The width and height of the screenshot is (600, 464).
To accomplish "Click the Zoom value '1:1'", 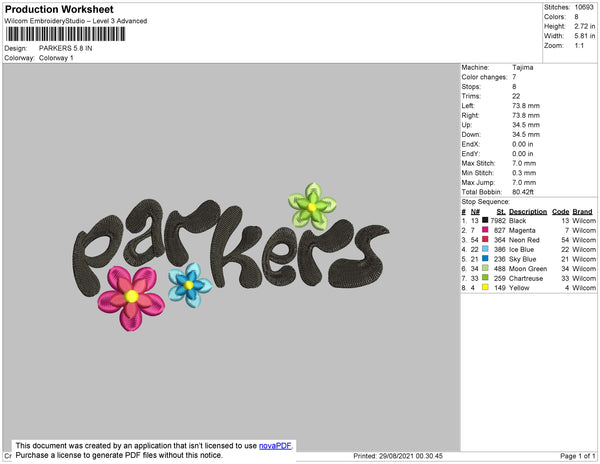I will (579, 46).
